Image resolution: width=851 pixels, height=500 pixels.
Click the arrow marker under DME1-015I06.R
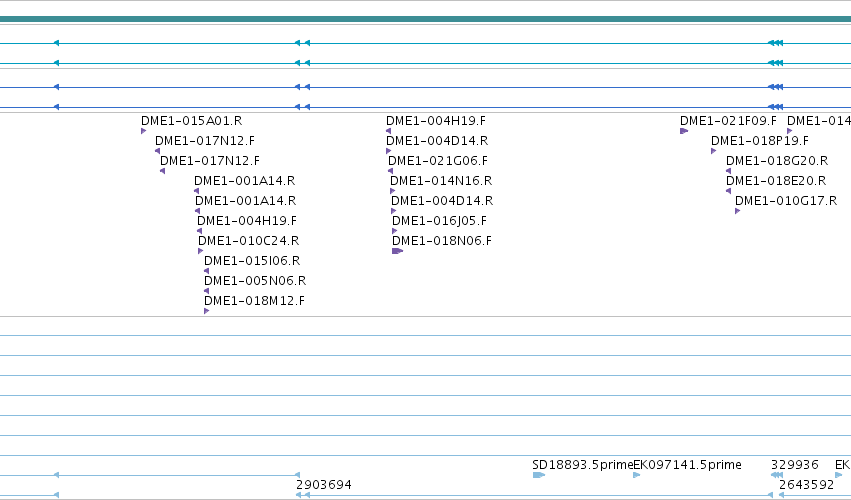tap(206, 271)
